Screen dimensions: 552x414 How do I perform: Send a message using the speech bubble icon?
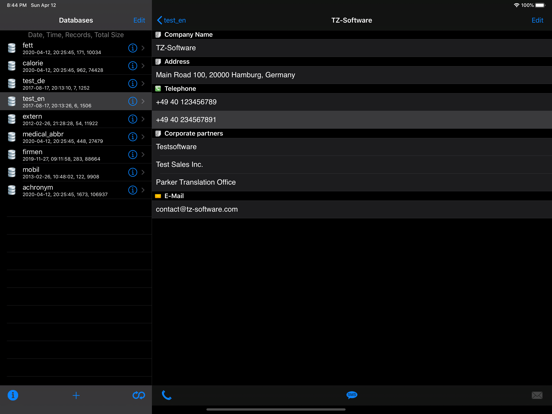coord(352,395)
